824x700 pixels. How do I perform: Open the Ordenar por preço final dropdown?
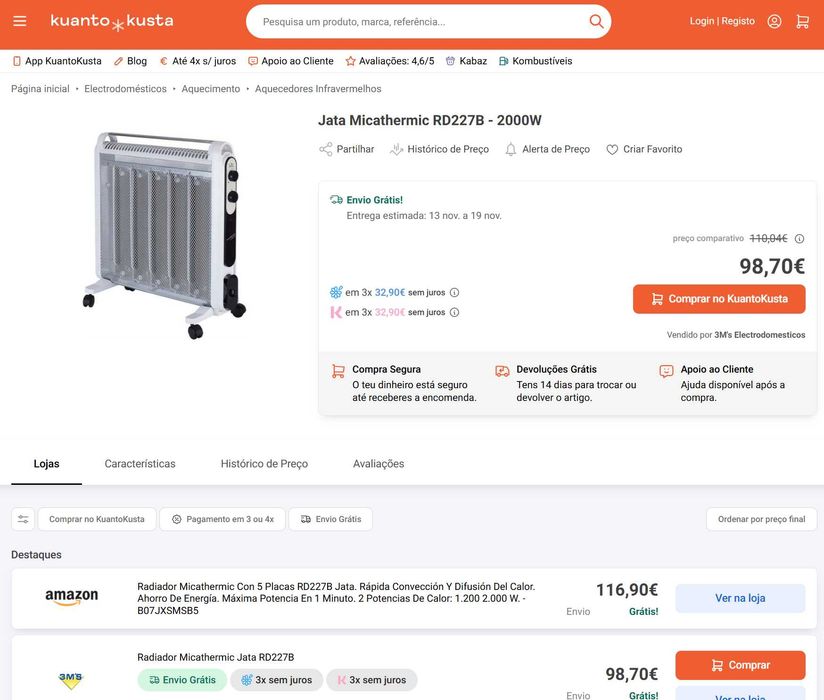click(x=761, y=519)
